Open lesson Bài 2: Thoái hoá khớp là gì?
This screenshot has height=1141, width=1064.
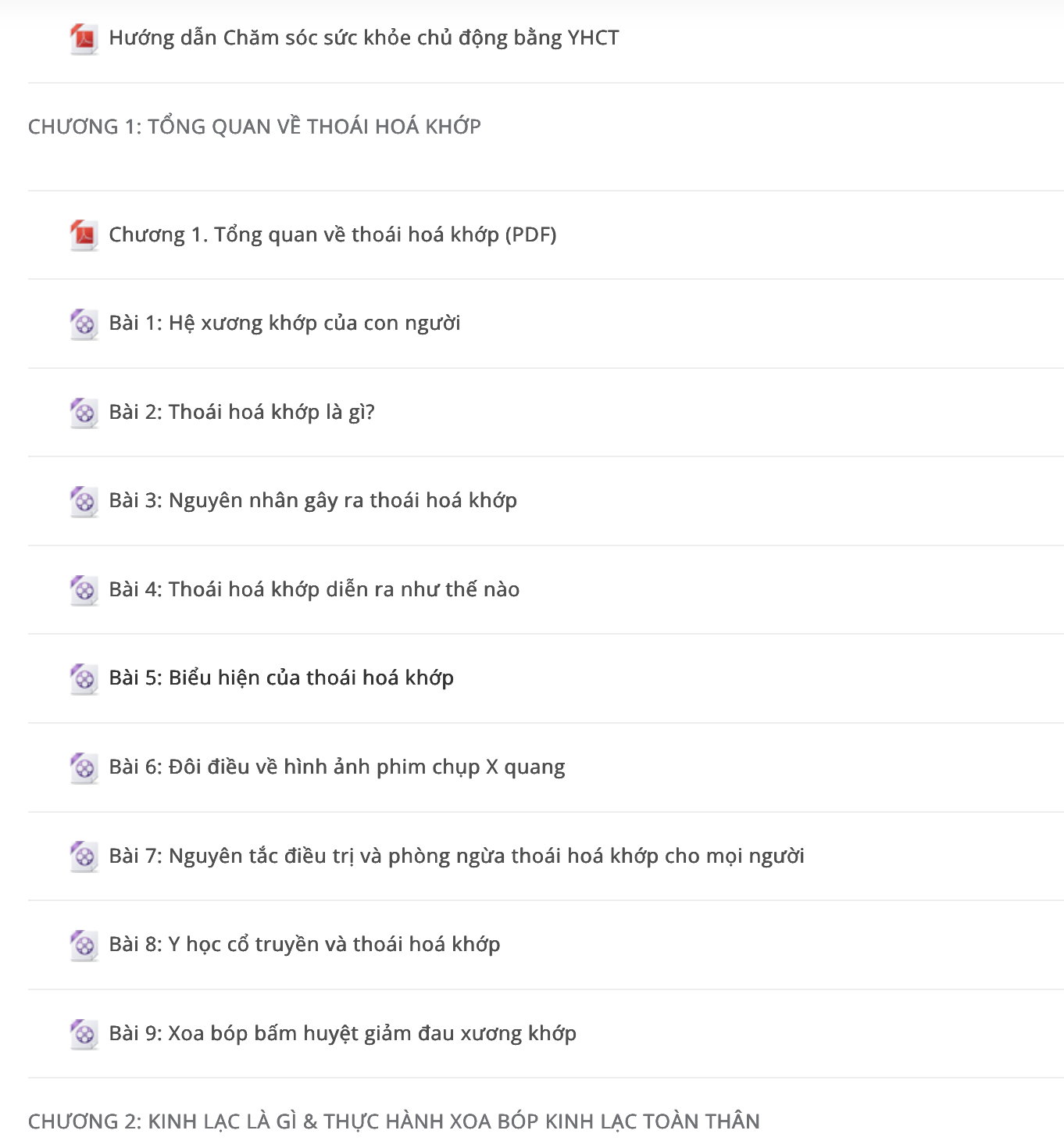click(242, 413)
